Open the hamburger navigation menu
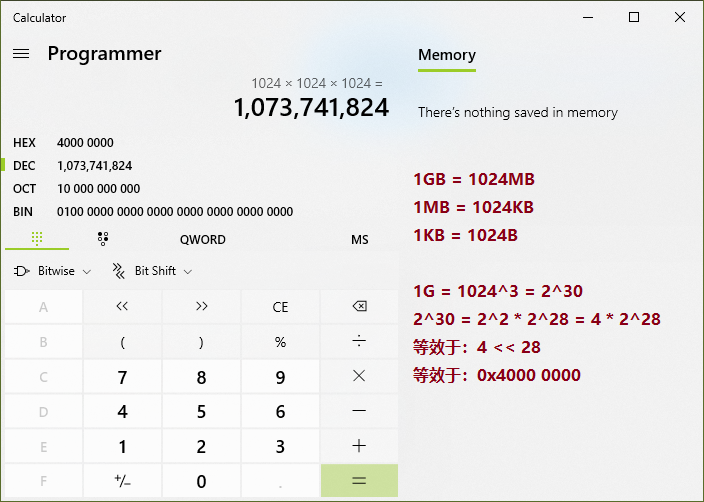 click(x=21, y=54)
